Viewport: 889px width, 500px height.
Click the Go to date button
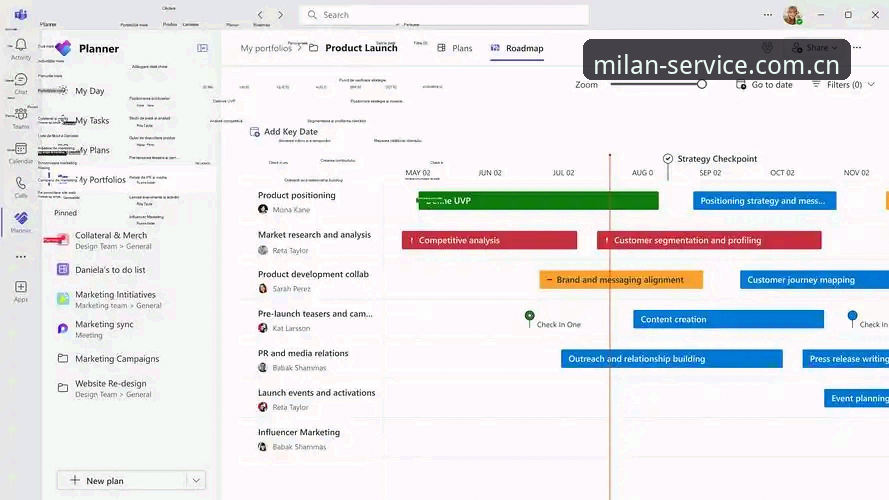point(764,84)
